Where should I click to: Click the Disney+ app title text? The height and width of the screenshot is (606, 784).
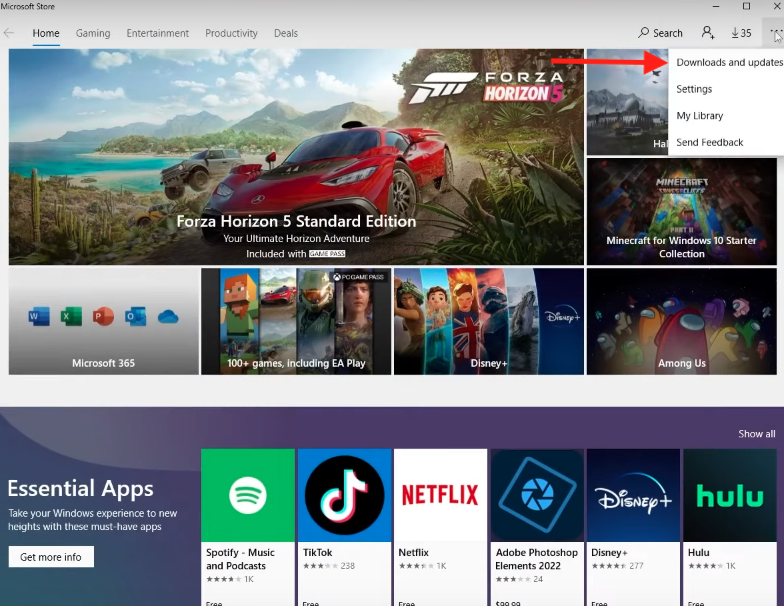[x=609, y=552]
